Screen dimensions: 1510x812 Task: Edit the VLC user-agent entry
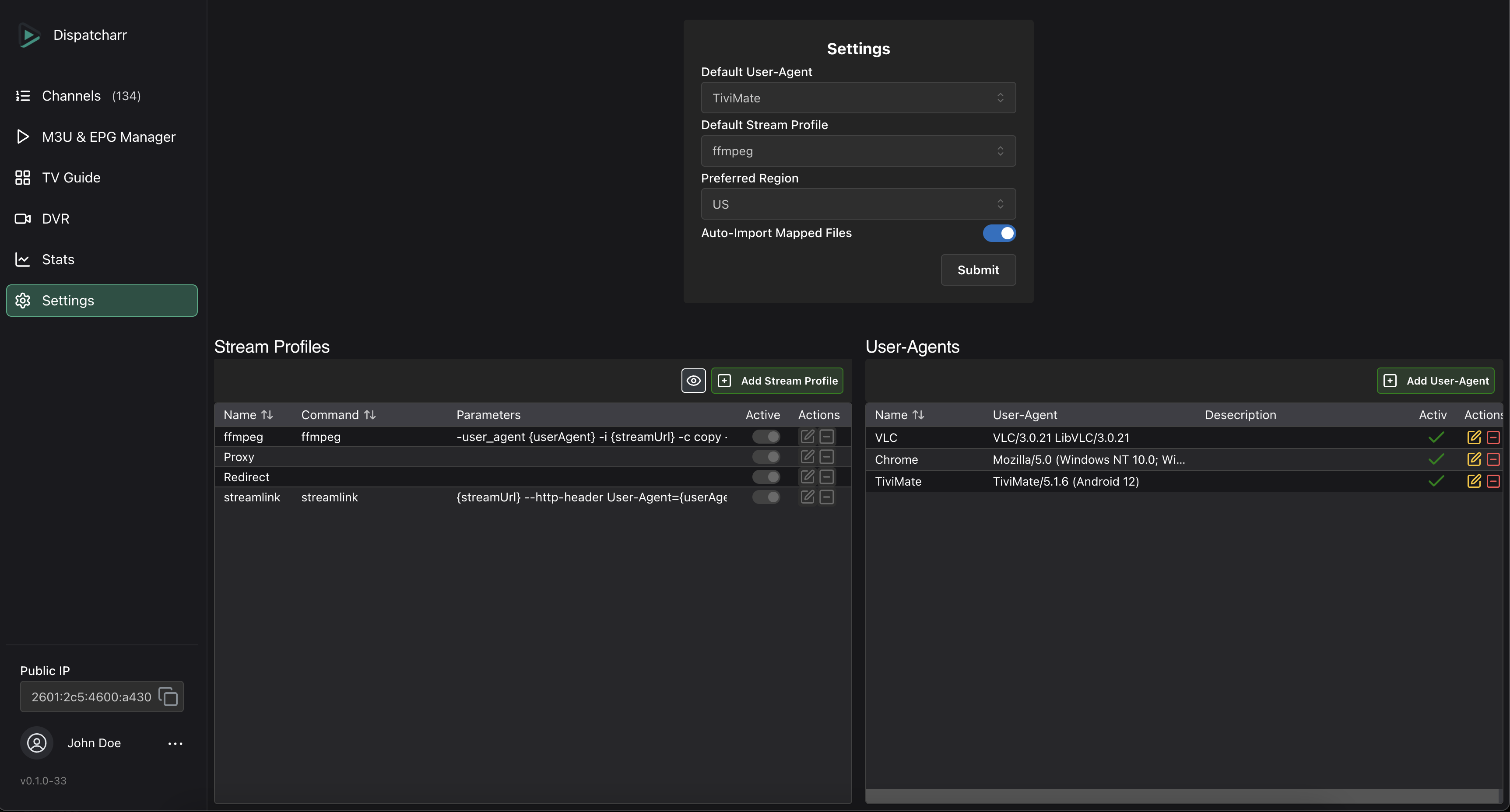[1474, 437]
